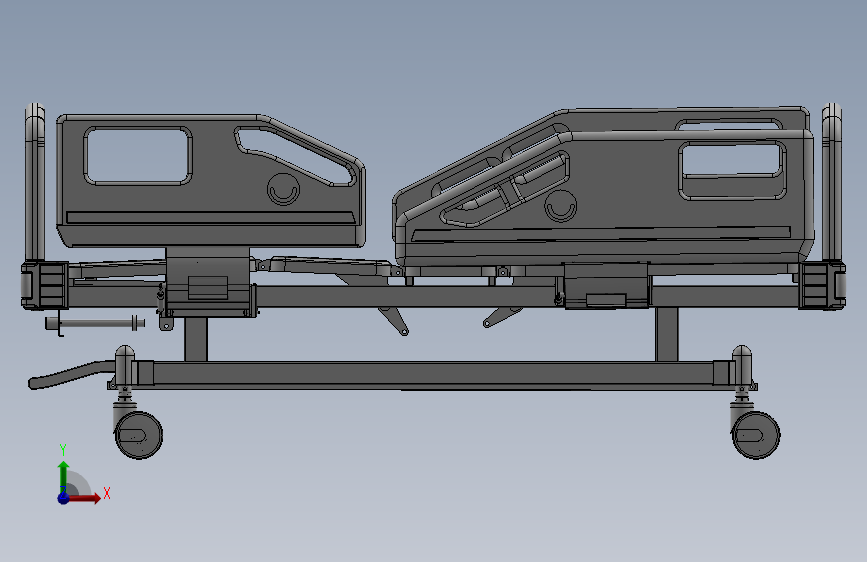Select the right corner bumper block
The width and height of the screenshot is (867, 562).
pyautogui.click(x=822, y=285)
